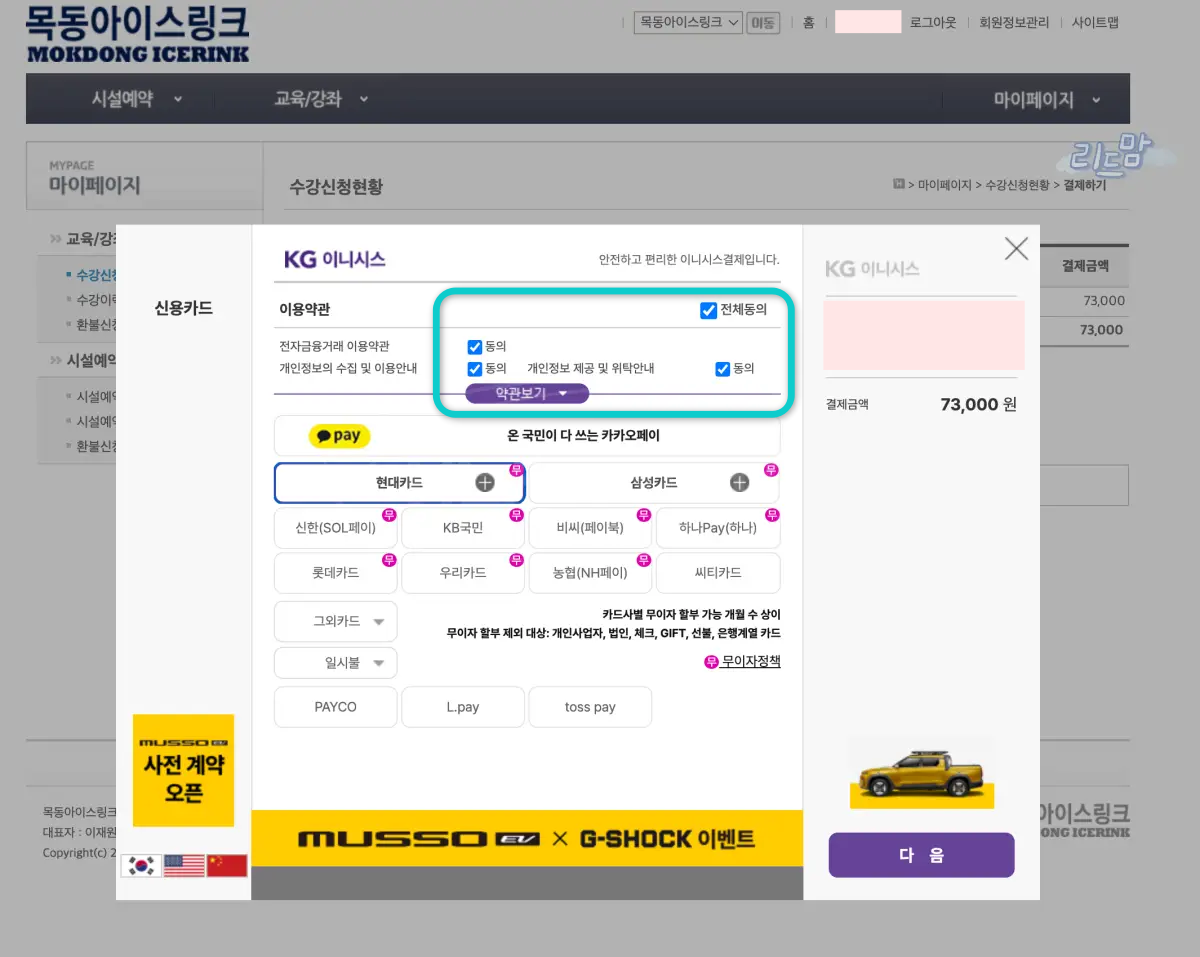
Task: Click the 다음 next button
Action: (x=922, y=855)
